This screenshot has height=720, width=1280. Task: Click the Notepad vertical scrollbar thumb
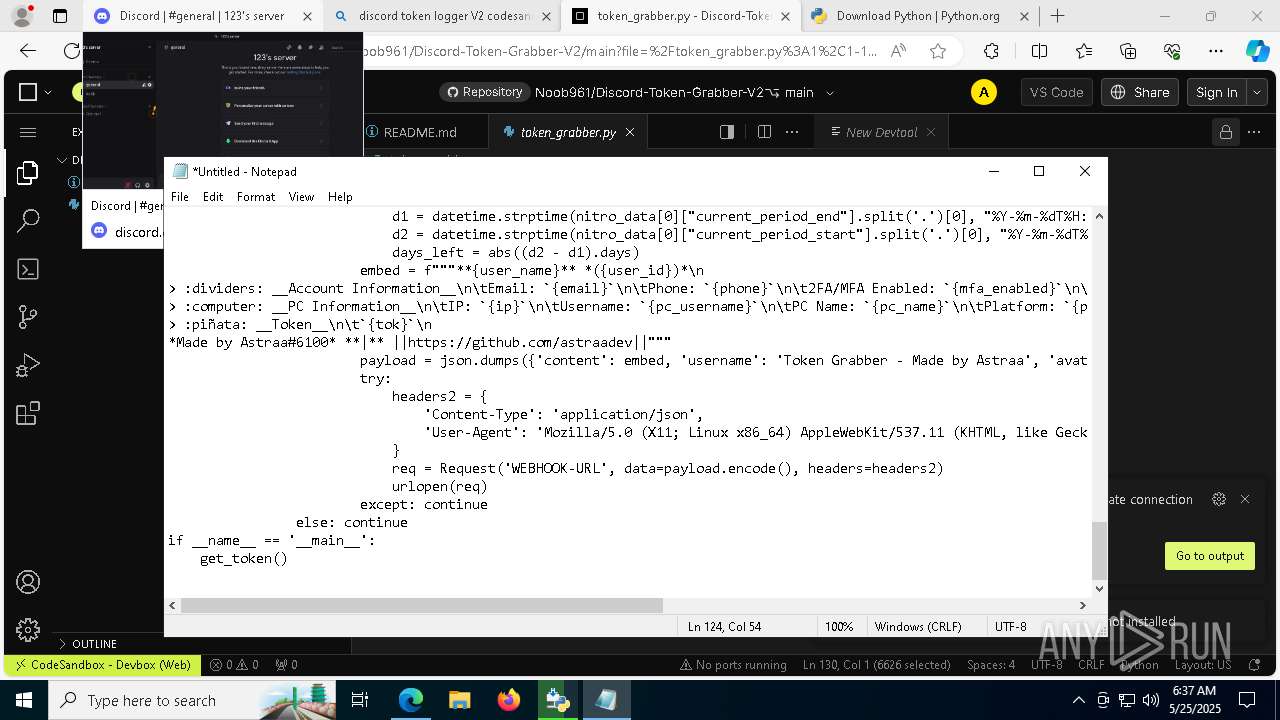1099,550
